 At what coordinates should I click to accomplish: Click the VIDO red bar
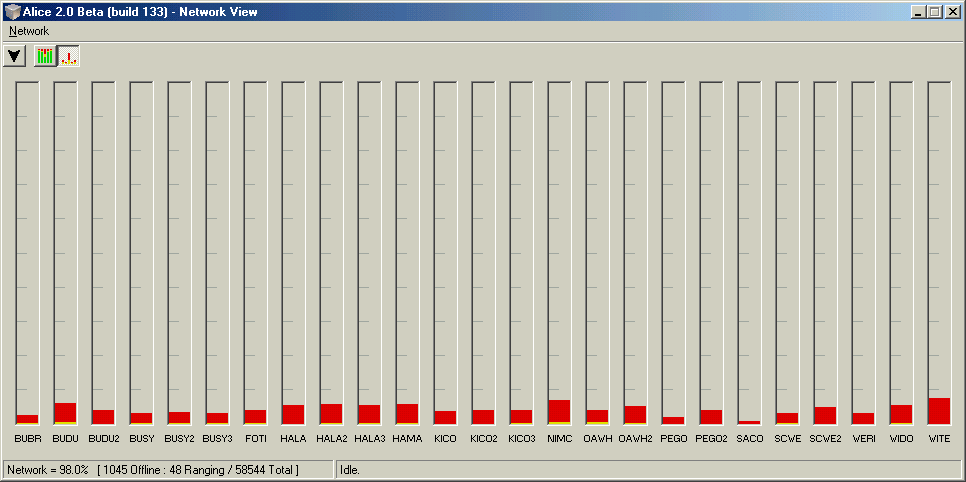pos(901,414)
